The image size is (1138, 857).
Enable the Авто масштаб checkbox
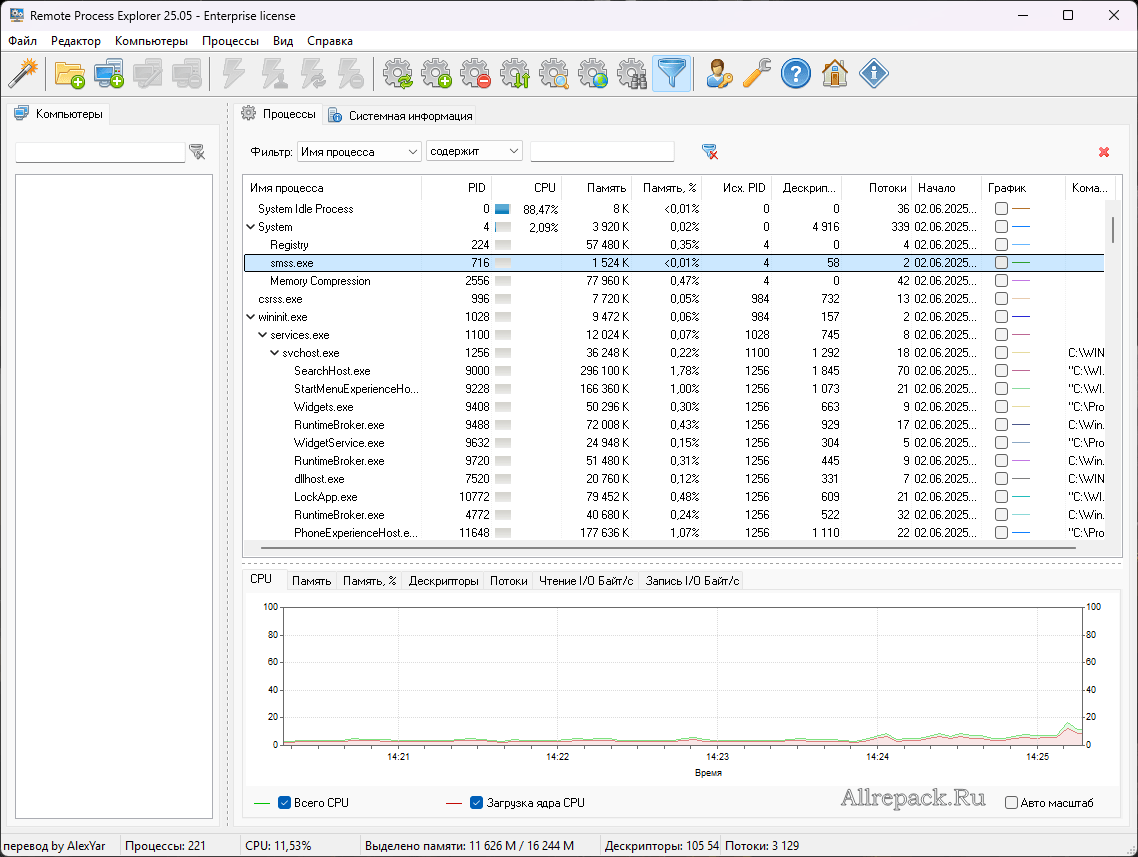pyautogui.click(x=1011, y=803)
